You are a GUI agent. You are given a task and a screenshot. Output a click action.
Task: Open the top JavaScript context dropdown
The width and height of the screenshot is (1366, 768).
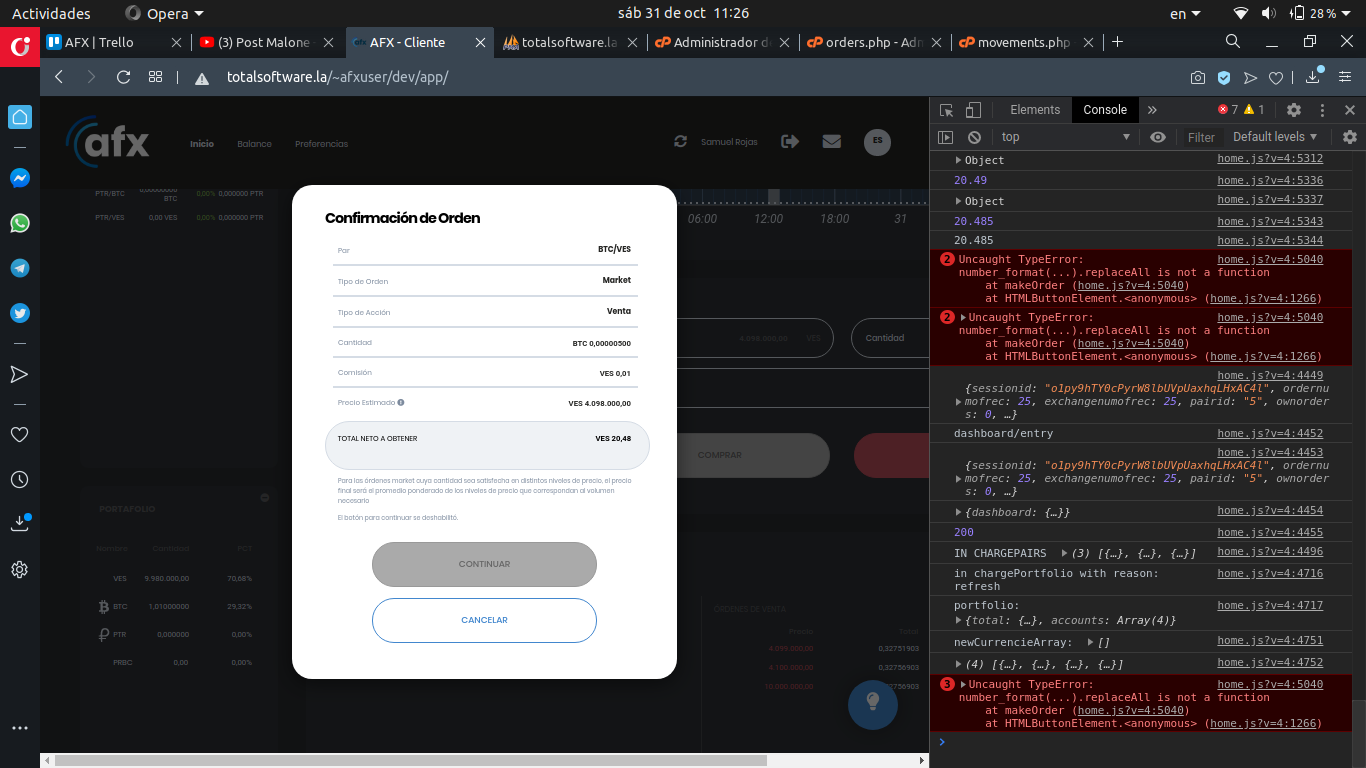coord(1065,137)
